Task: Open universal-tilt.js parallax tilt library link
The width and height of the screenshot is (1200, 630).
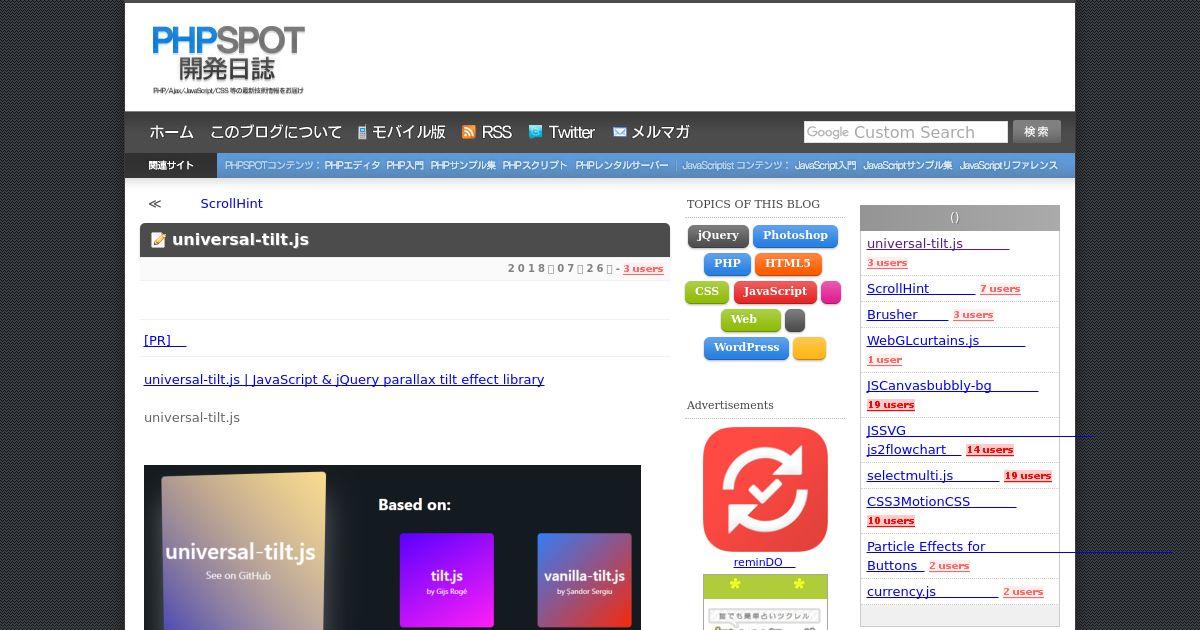Action: [x=344, y=379]
